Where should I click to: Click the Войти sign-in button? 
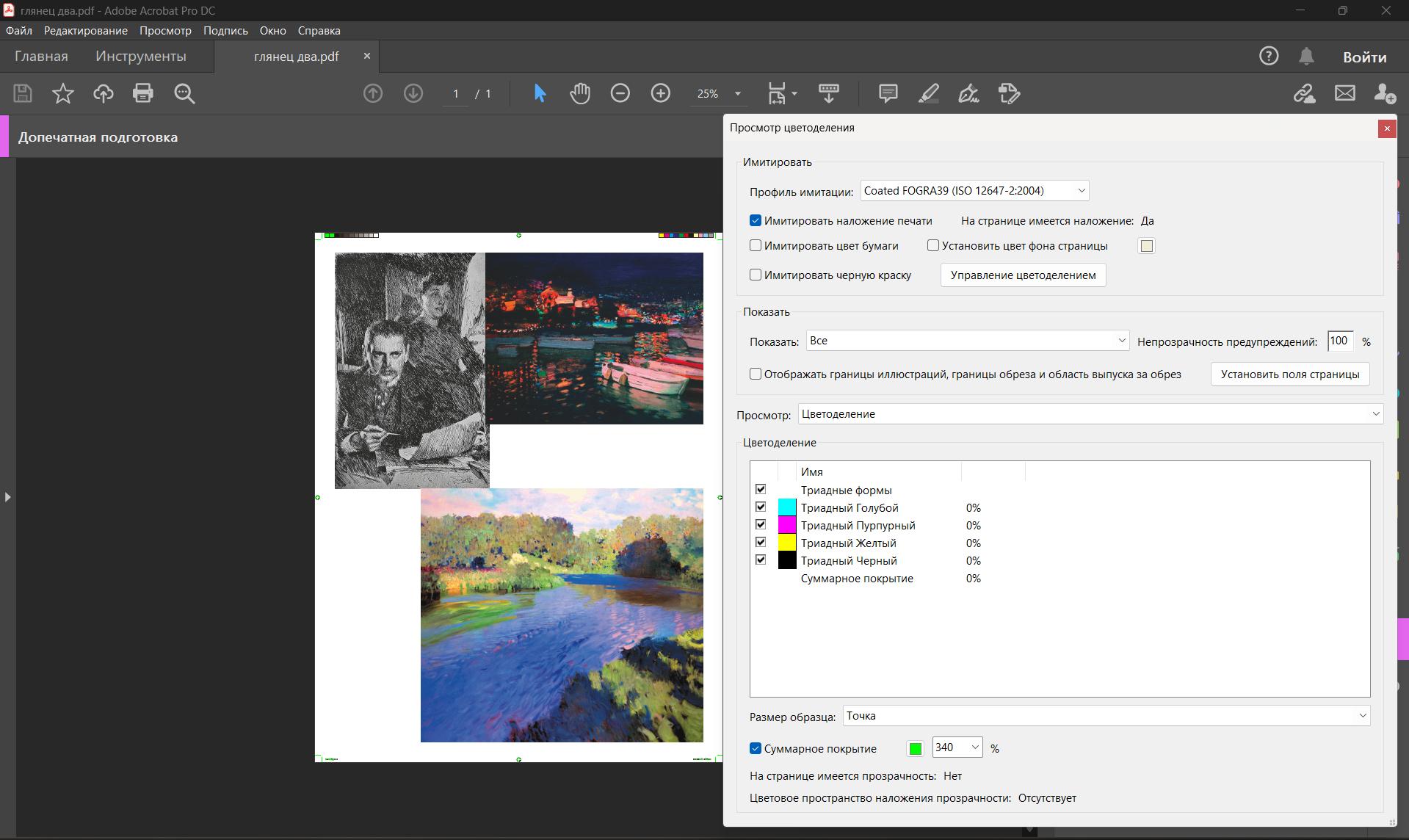click(1364, 57)
